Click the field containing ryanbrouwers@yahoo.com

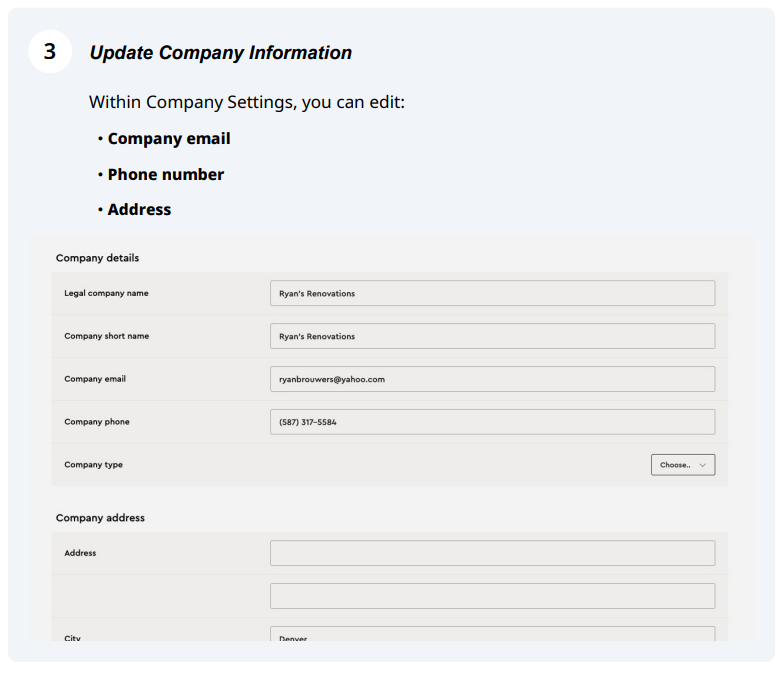point(492,379)
